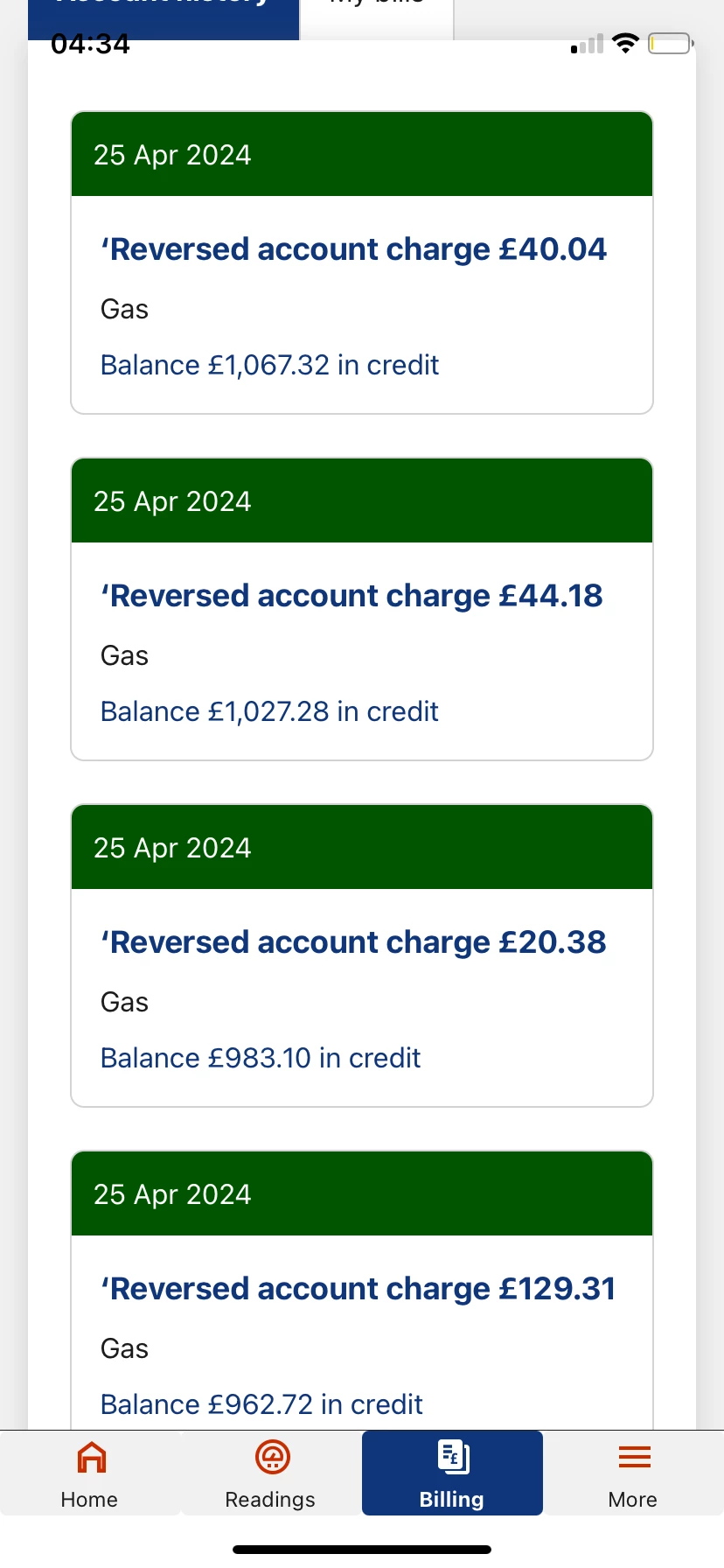724x1568 pixels.
Task: Tap the cellular signal strength icon
Action: 587,45
